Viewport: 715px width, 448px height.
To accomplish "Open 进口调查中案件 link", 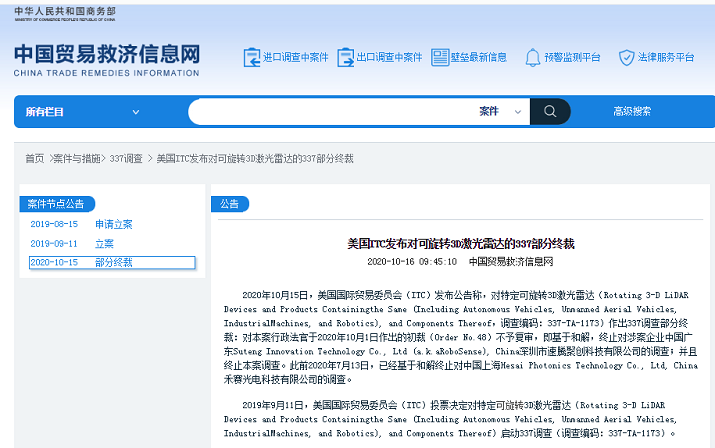I will click(295, 57).
